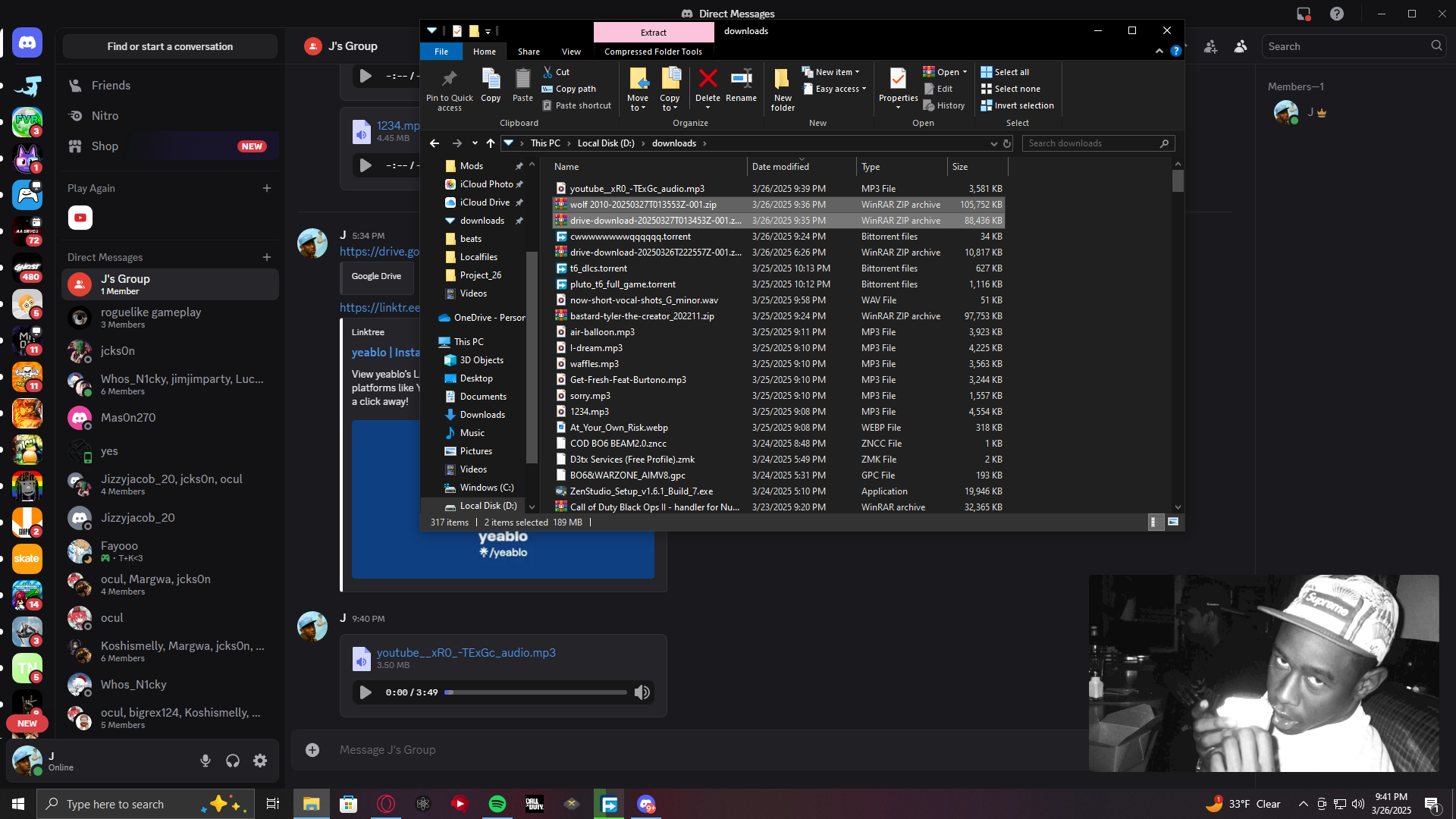Open the Easy access dropdown

tap(837, 89)
